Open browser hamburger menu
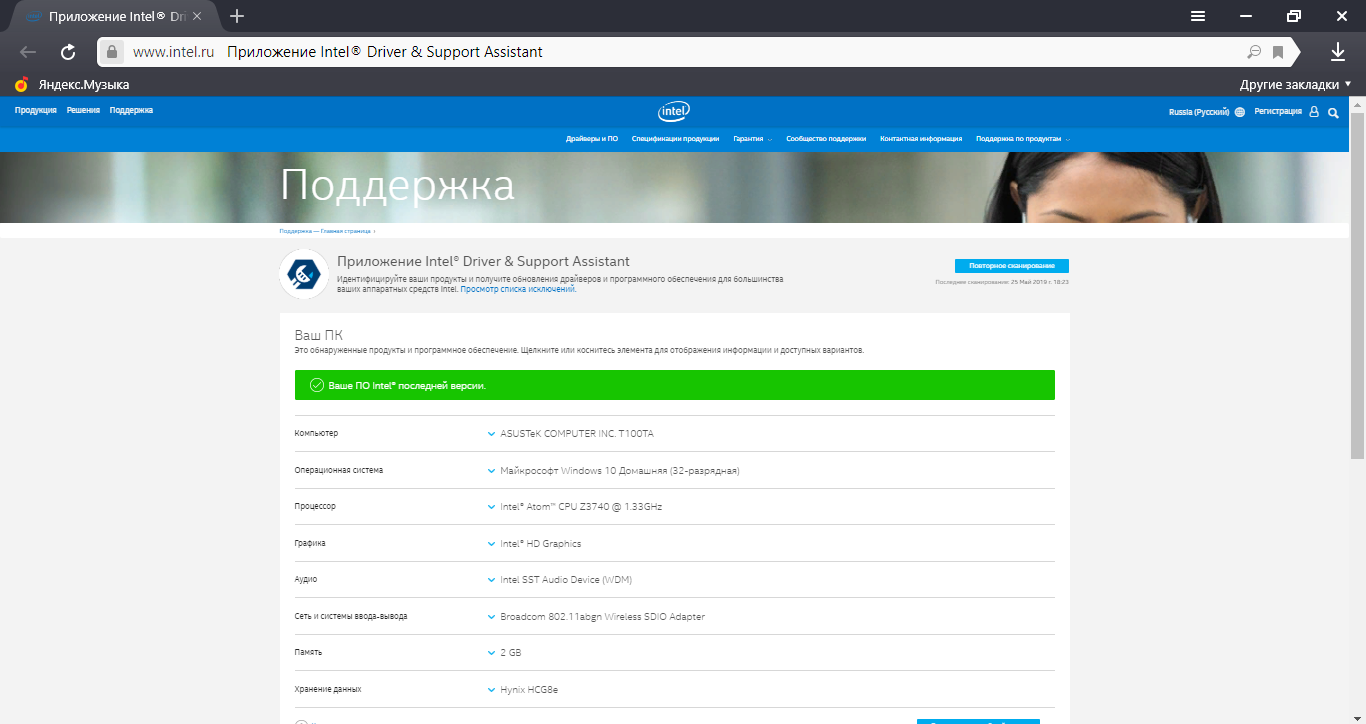Viewport: 1366px width, 724px height. [x=1198, y=16]
